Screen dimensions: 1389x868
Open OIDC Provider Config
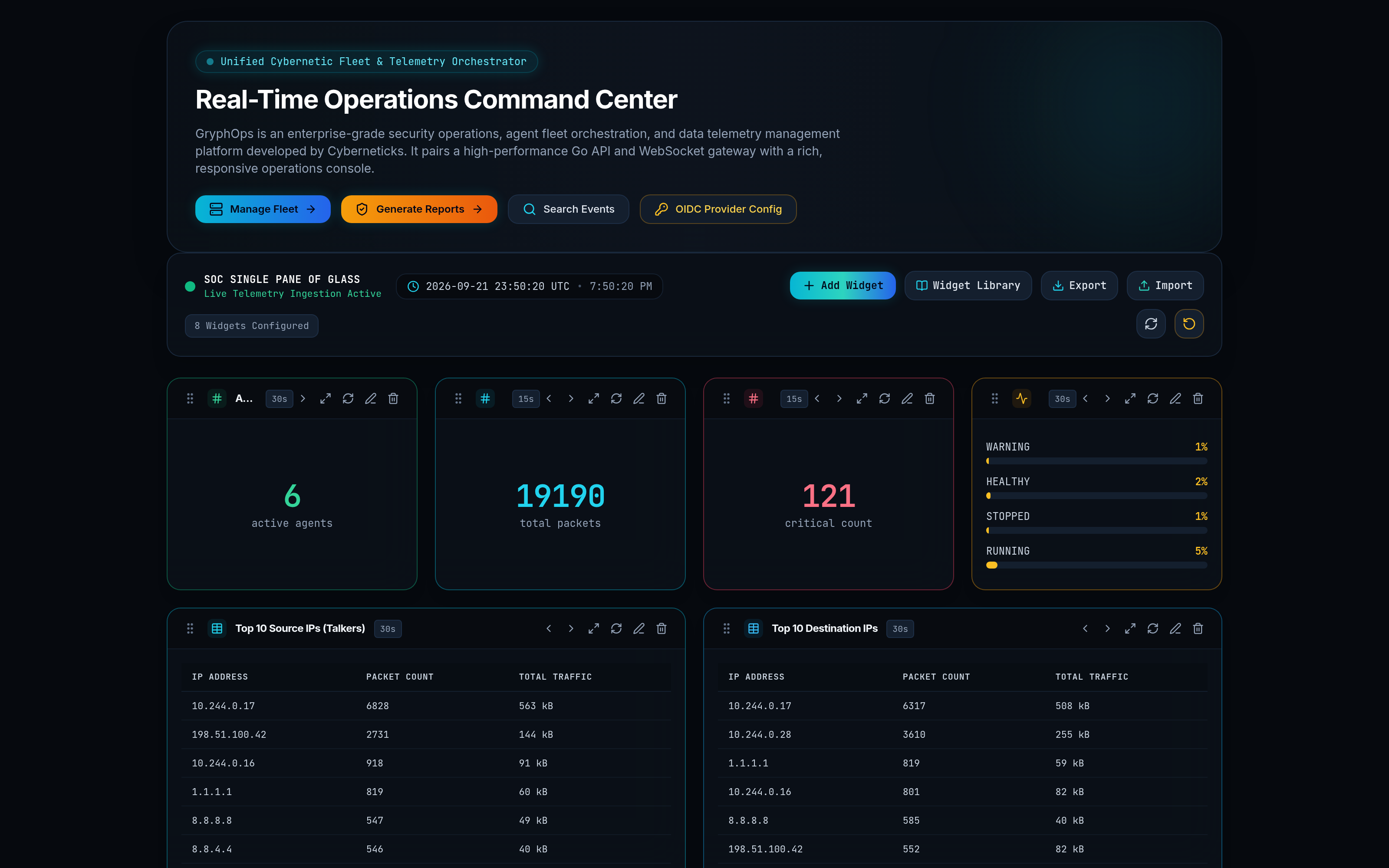(718, 209)
